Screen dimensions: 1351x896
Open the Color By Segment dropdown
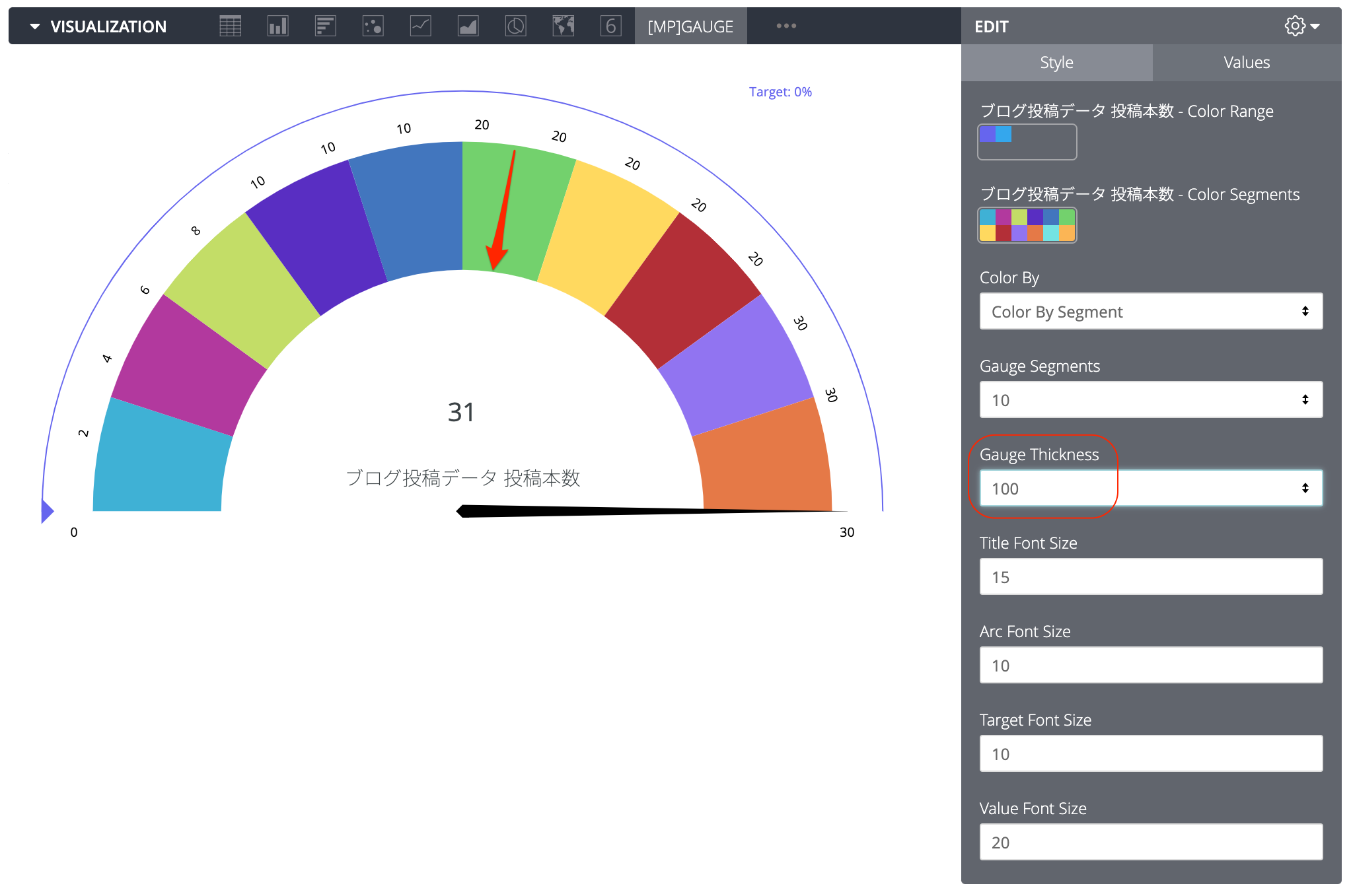point(1150,311)
